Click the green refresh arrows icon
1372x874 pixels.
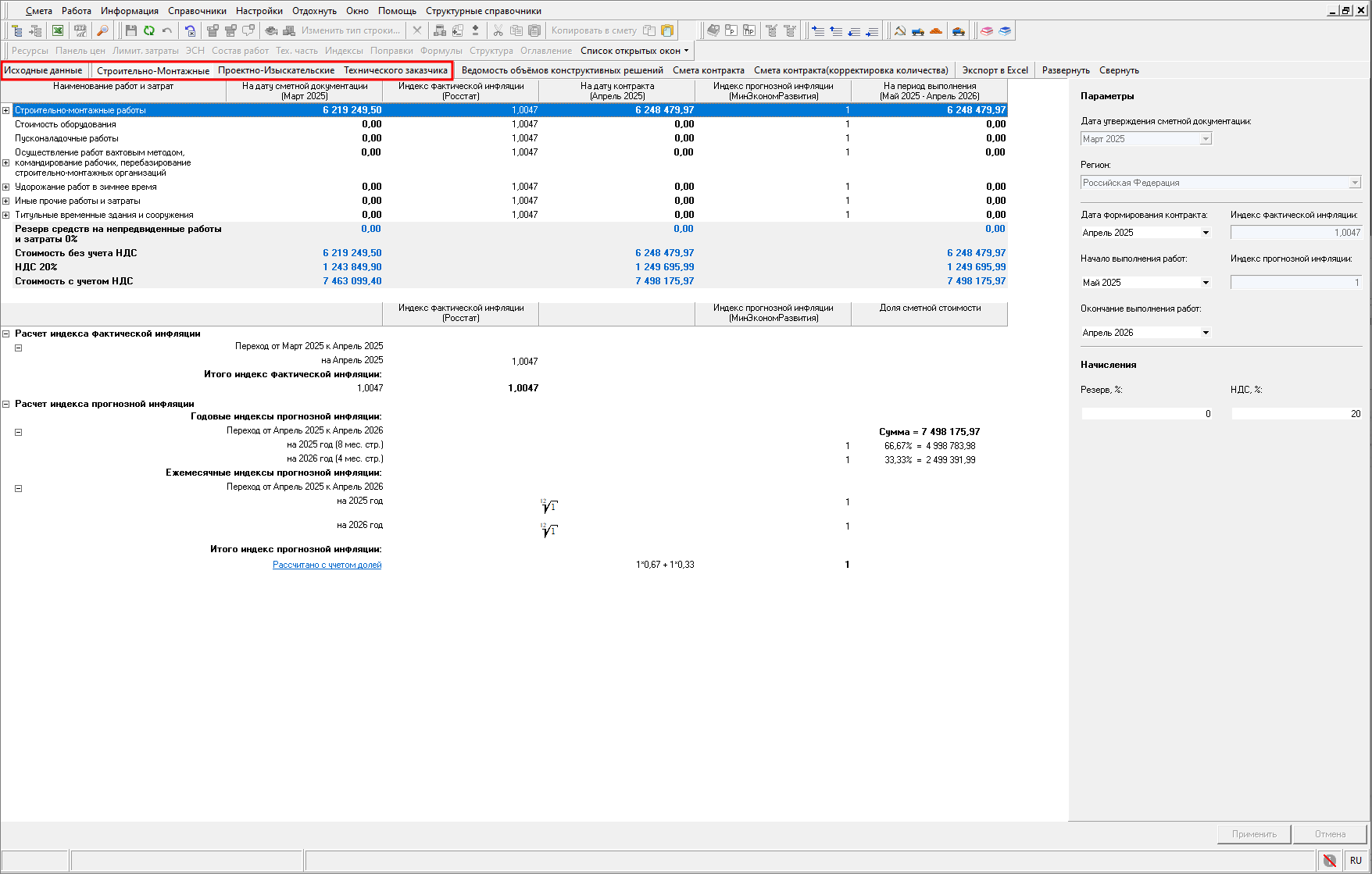[x=148, y=30]
